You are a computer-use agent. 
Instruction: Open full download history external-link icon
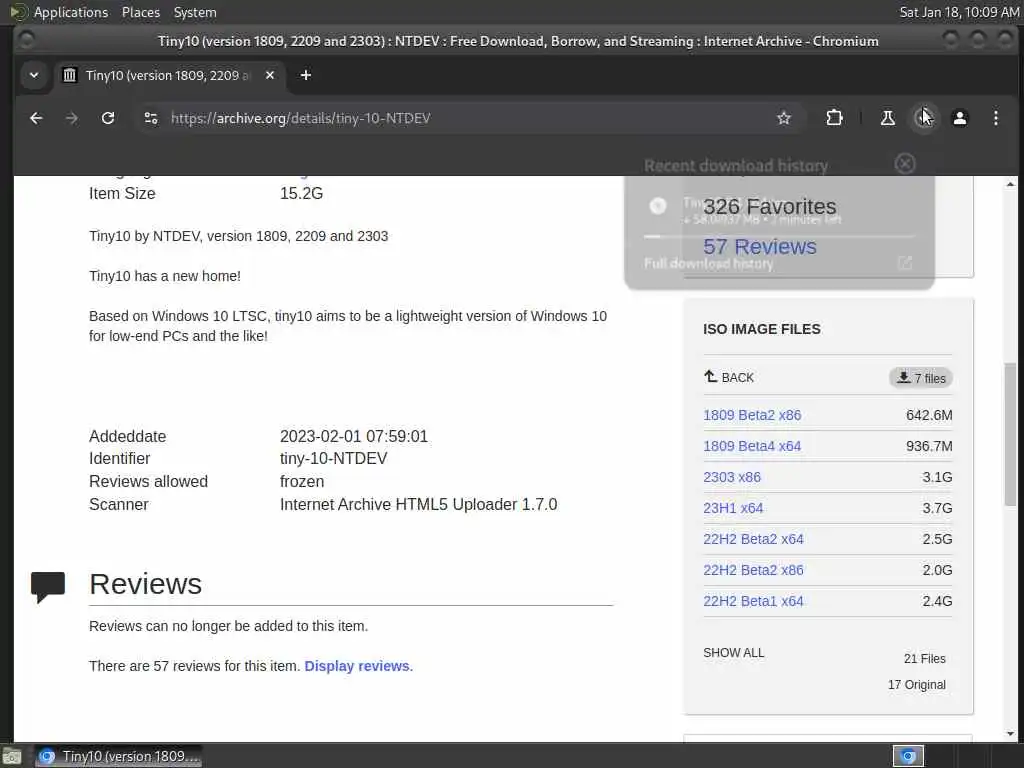(x=904, y=263)
